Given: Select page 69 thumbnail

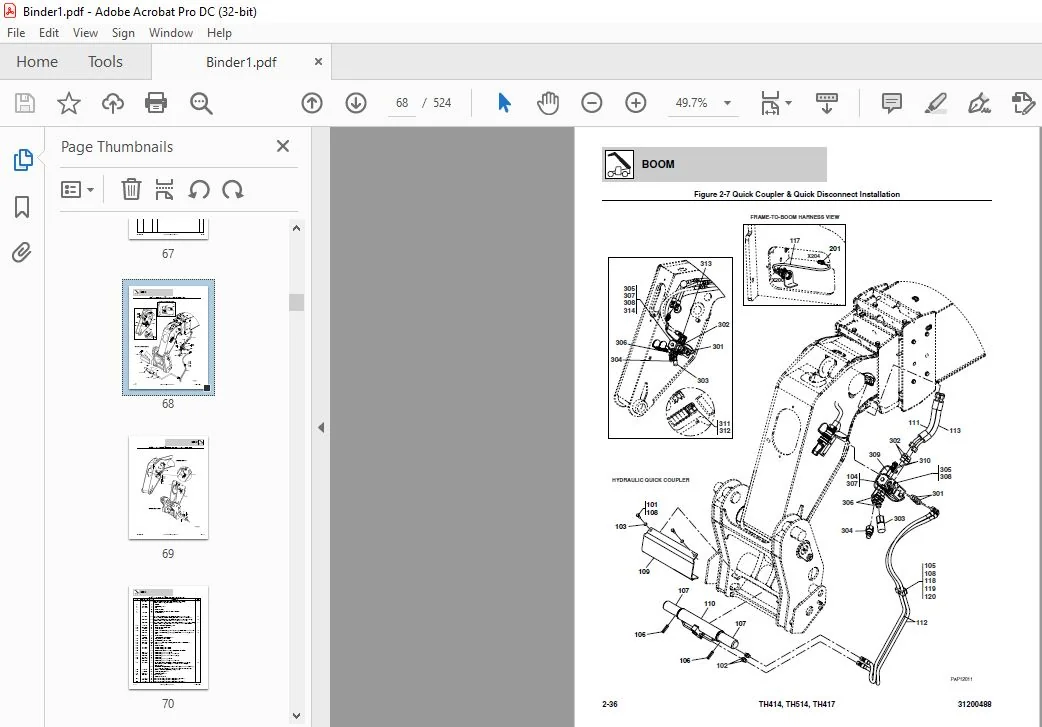Looking at the screenshot, I should click(x=168, y=487).
